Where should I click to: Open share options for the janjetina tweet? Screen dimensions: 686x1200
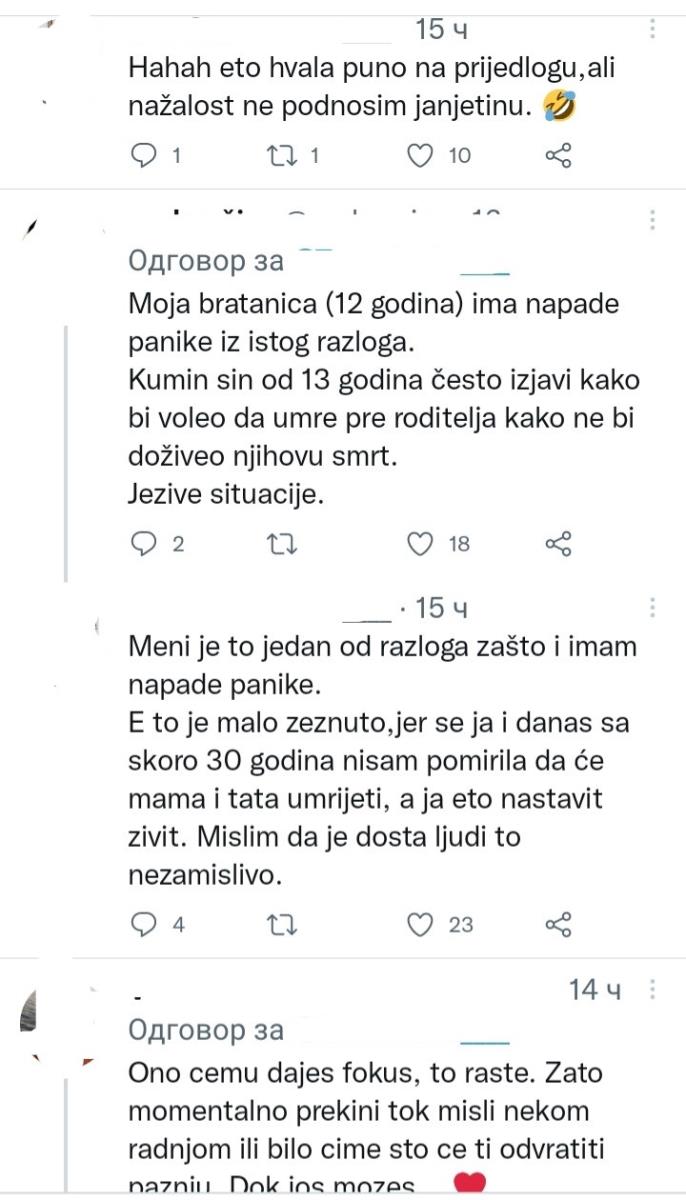click(560, 156)
